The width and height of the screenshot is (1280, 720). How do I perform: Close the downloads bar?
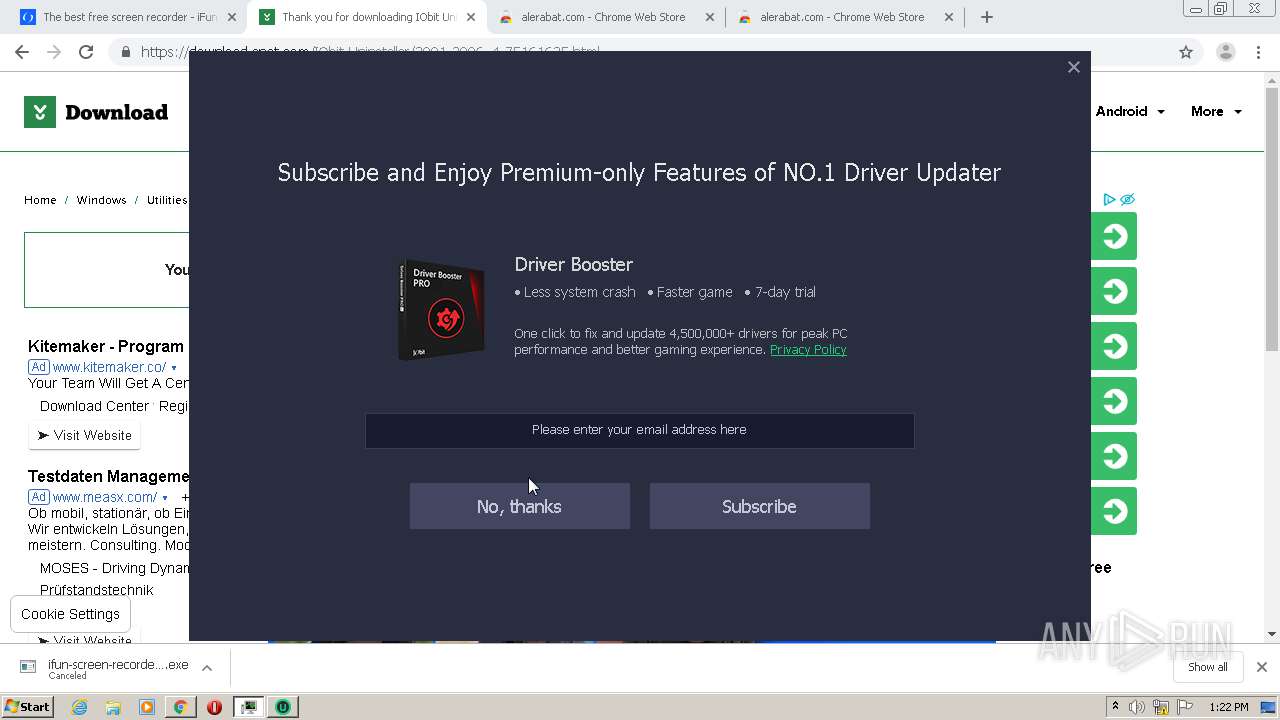click(1261, 667)
